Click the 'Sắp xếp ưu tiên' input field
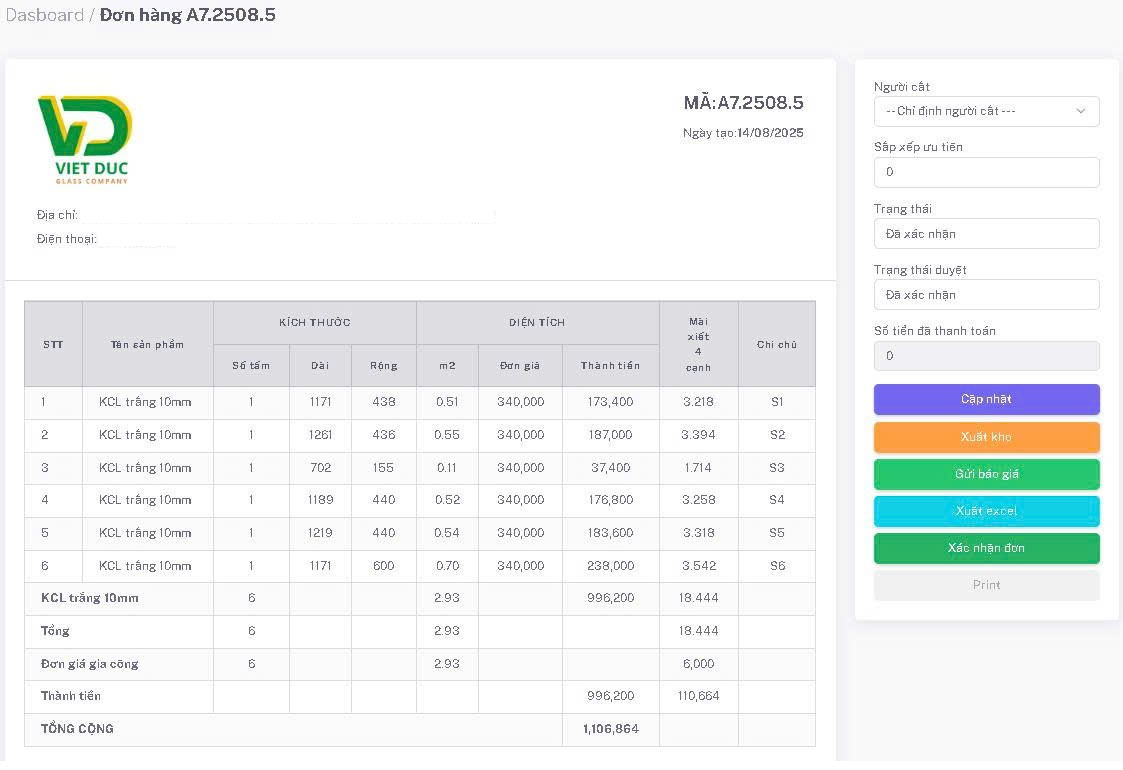Viewport: 1123px width, 770px height. pos(986,172)
